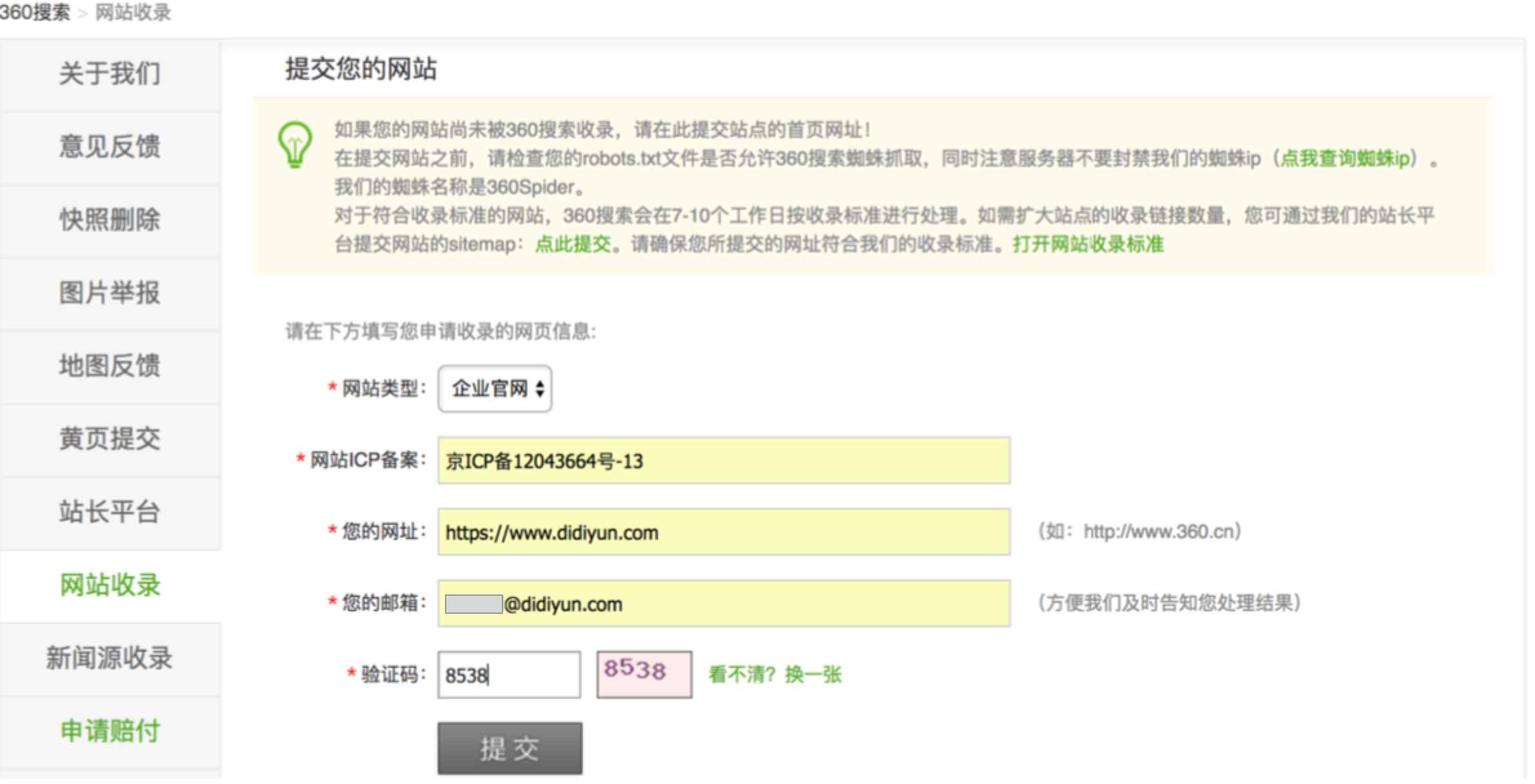Image resolution: width=1535 pixels, height=784 pixels.
Task: Click the 网站ICP备案 field label
Action: pyautogui.click(x=368, y=461)
